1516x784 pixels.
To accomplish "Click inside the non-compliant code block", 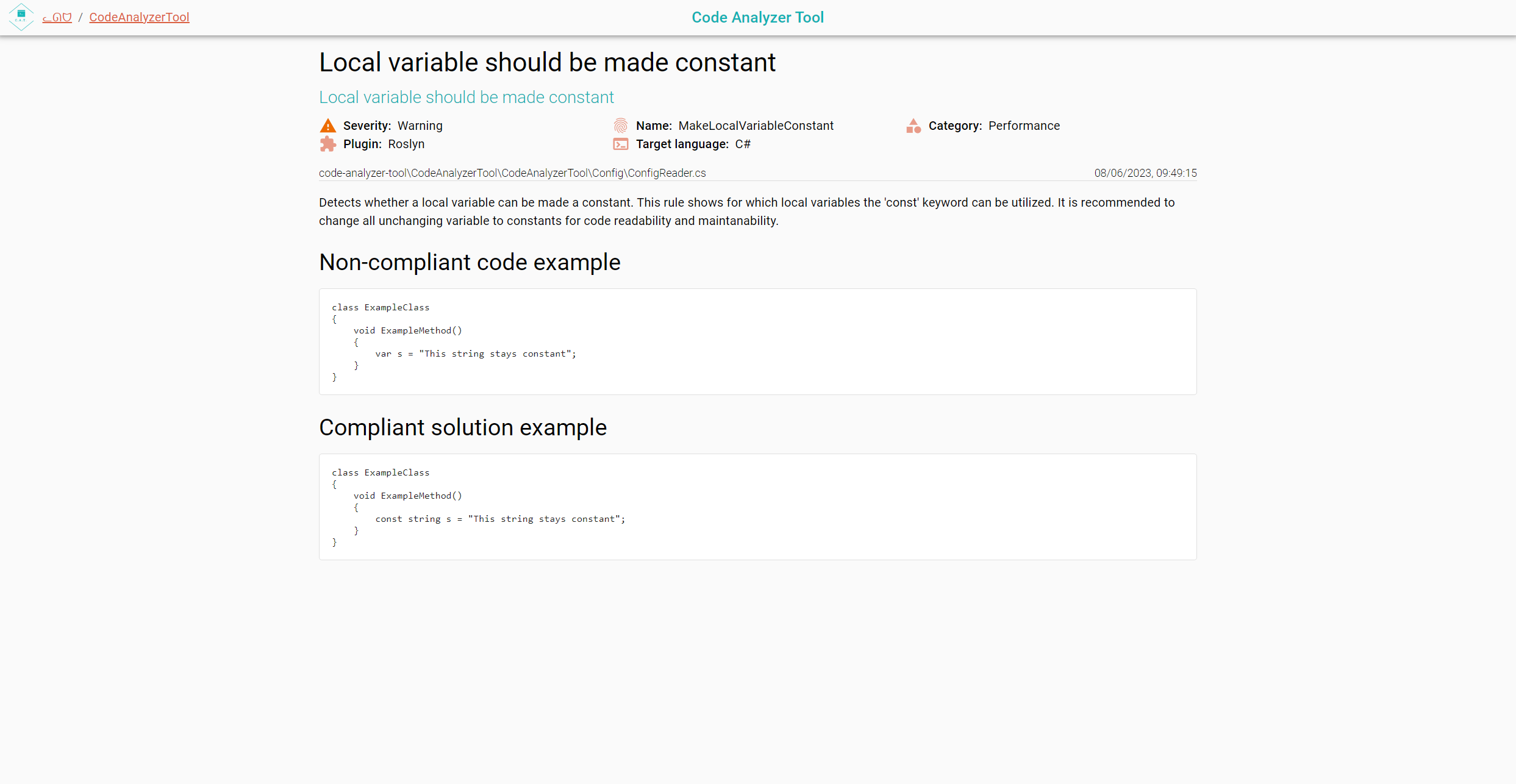I will click(x=757, y=341).
